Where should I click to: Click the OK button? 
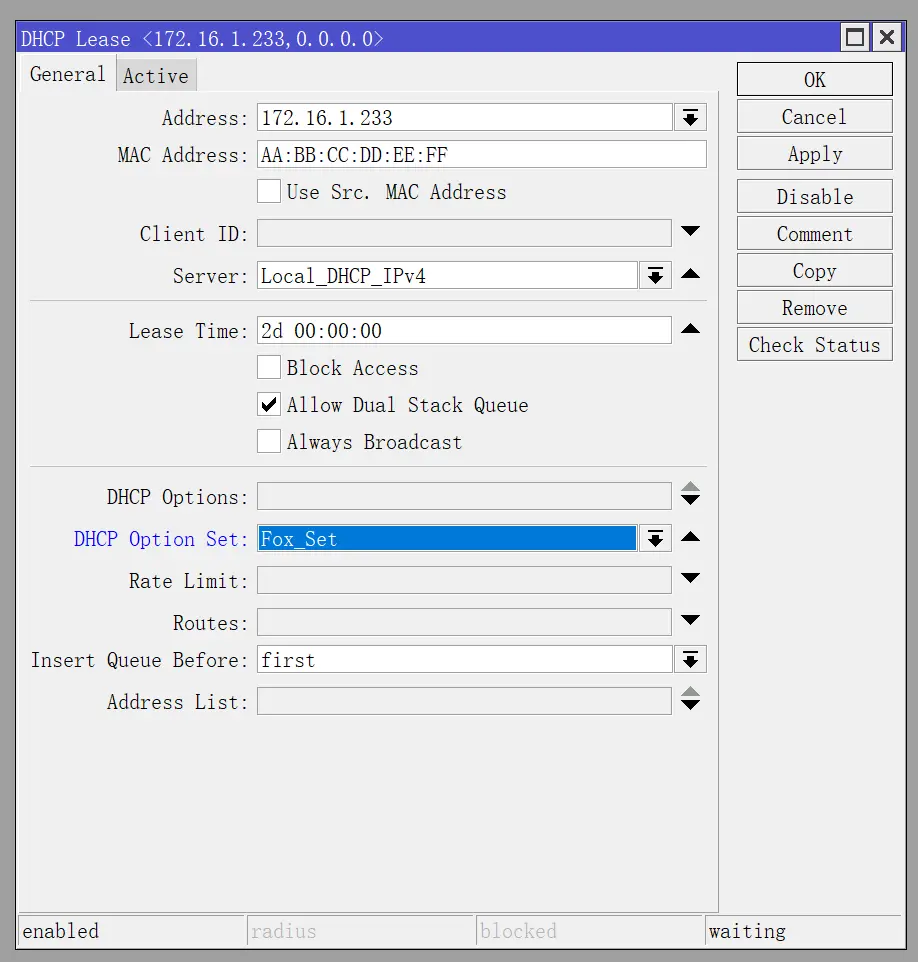(814, 79)
